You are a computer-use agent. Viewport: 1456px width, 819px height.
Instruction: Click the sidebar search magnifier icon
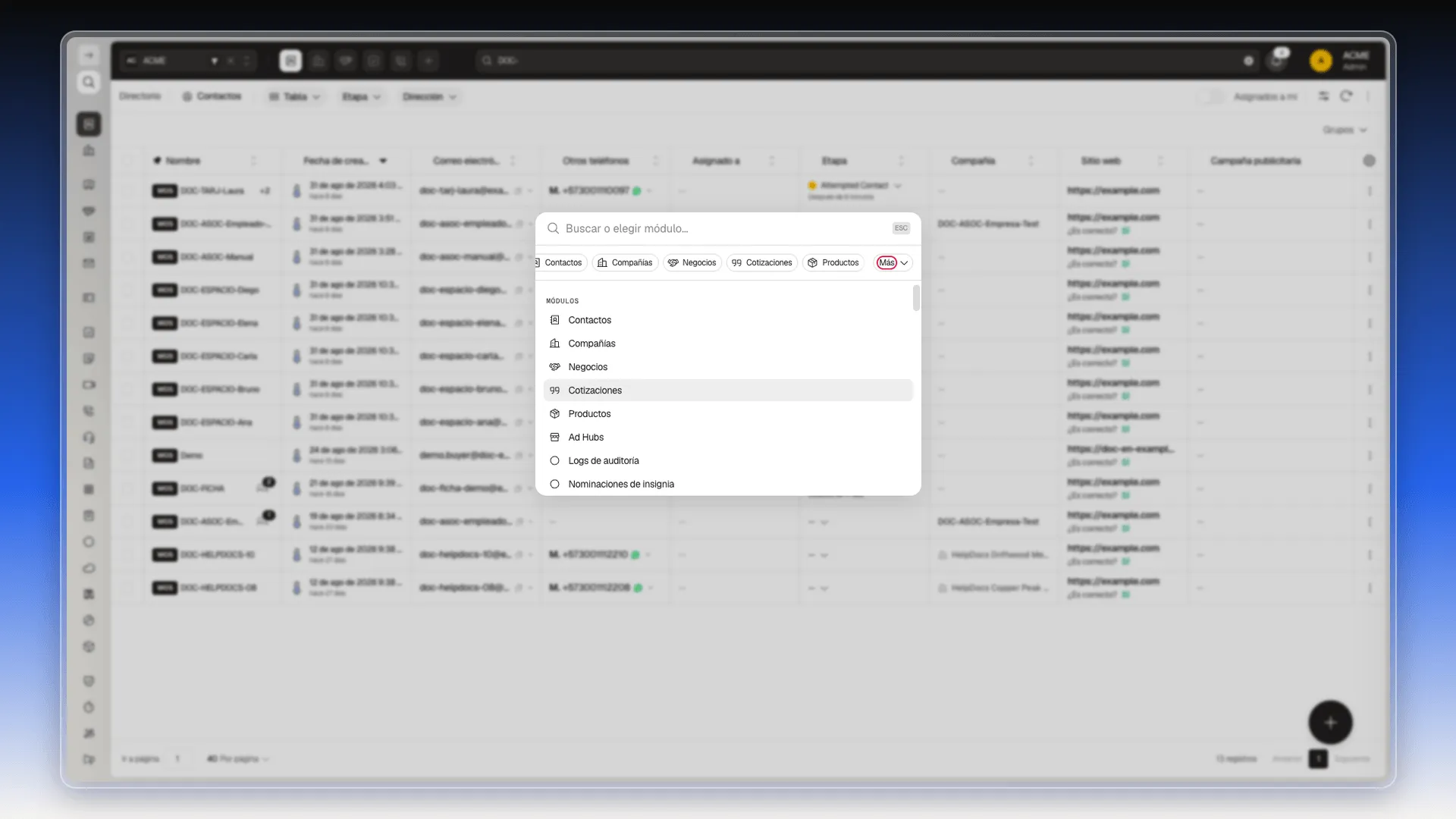click(x=89, y=82)
